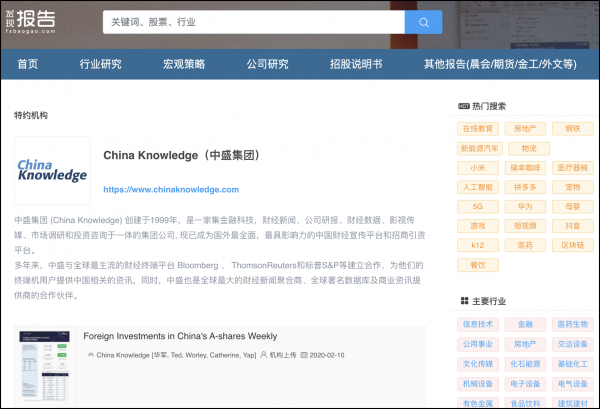The height and width of the screenshot is (409, 600).
Task: Choose the 基础化工 industry tag
Action: [573, 364]
